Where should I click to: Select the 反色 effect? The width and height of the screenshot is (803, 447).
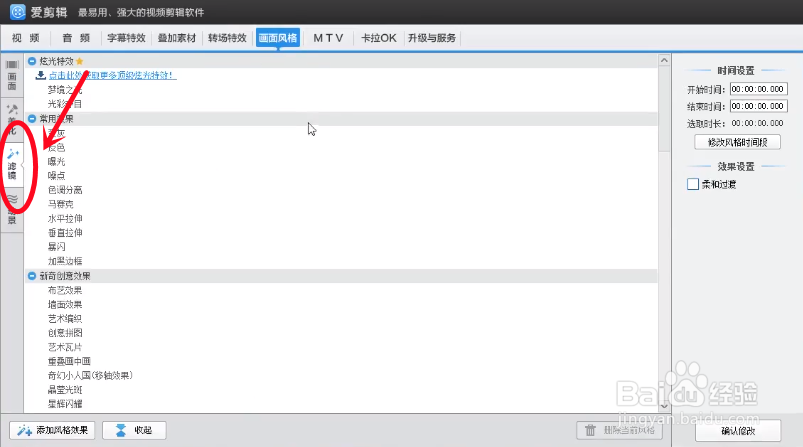point(56,147)
